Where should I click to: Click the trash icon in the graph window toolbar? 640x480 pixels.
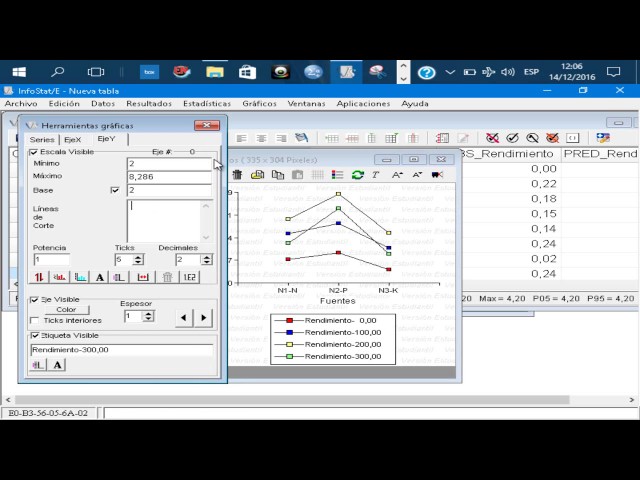click(237, 175)
